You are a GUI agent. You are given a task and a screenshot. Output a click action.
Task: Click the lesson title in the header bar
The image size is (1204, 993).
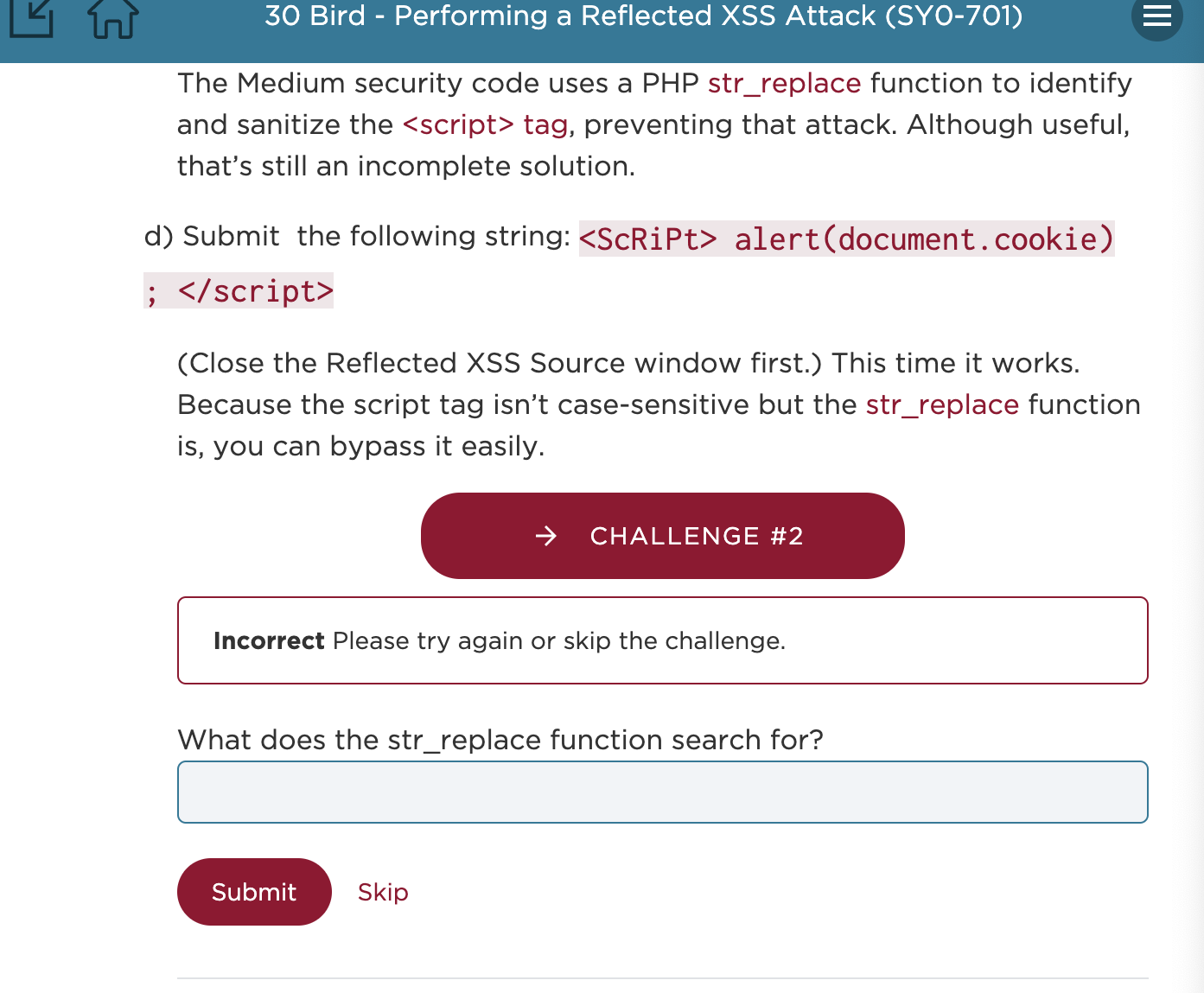click(x=643, y=16)
